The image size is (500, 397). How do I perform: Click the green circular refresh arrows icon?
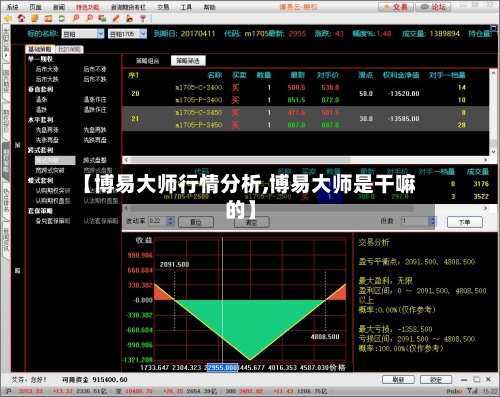pos(62,18)
